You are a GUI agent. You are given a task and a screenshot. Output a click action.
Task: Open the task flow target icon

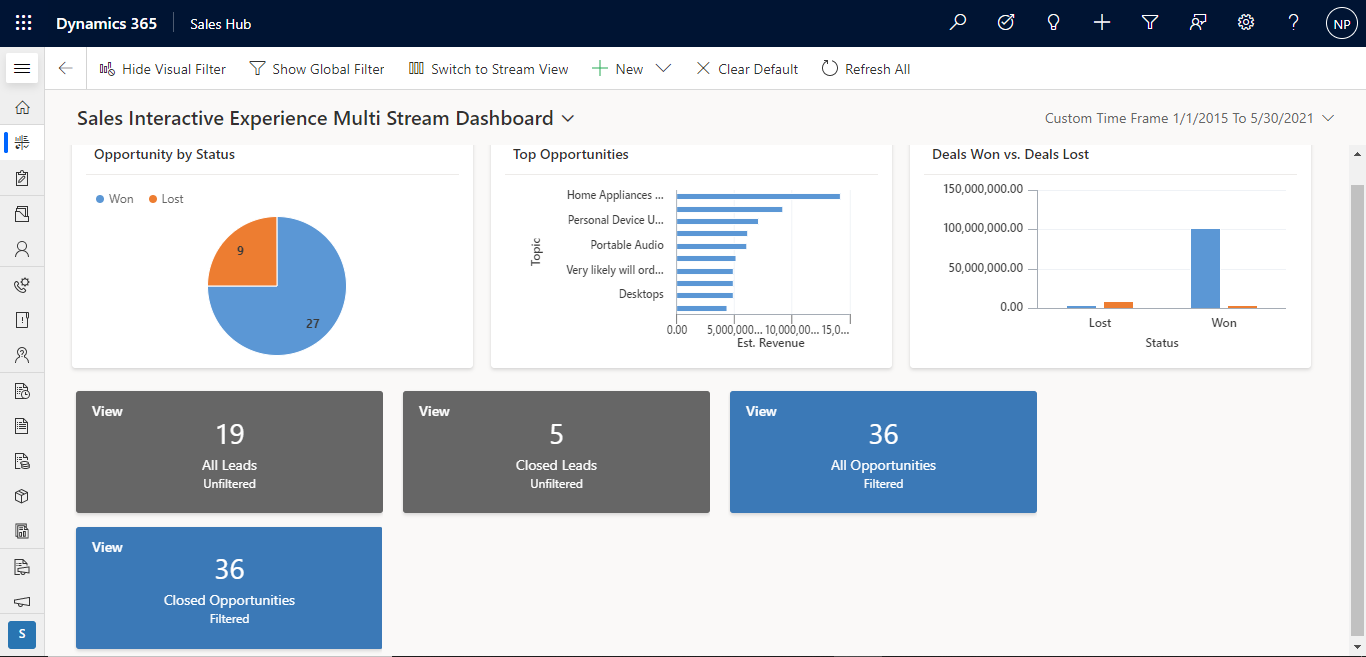[x=1006, y=22]
